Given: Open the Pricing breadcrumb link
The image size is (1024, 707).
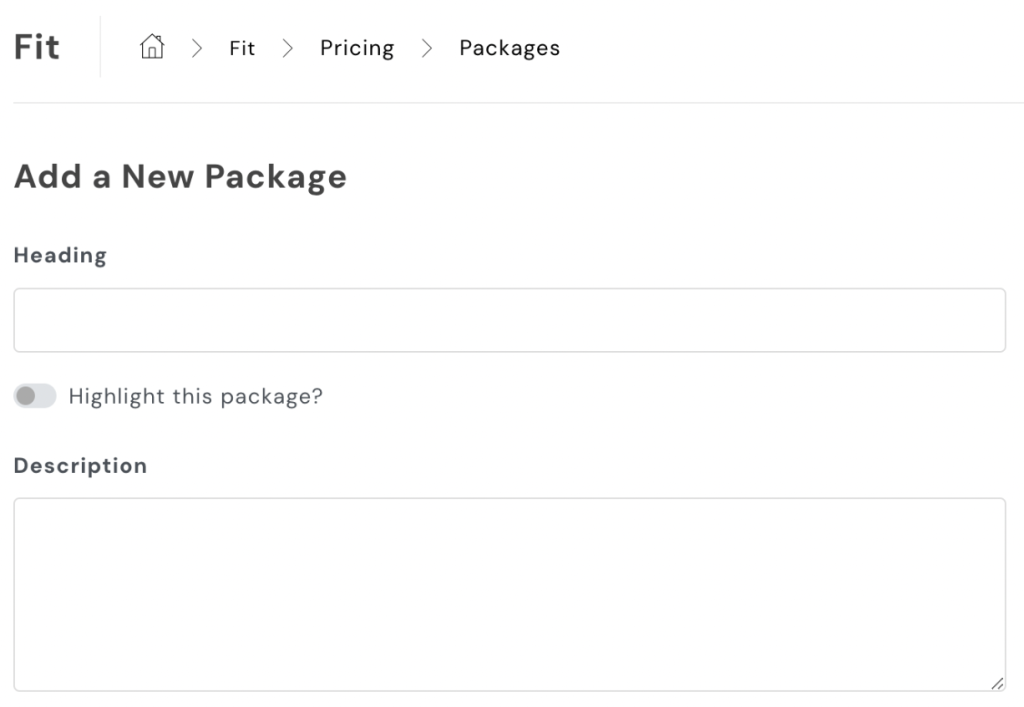Looking at the screenshot, I should [x=357, y=48].
